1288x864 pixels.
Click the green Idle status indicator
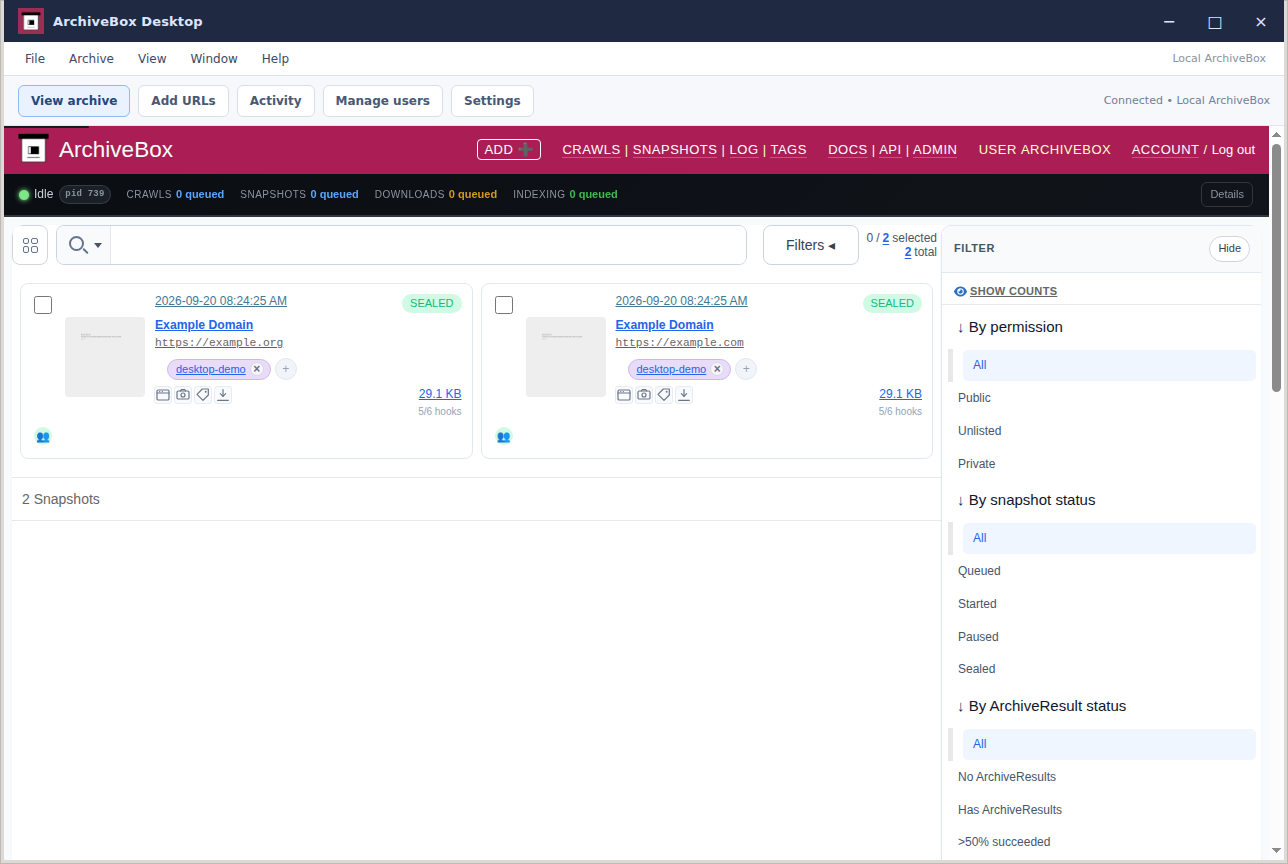(24, 194)
